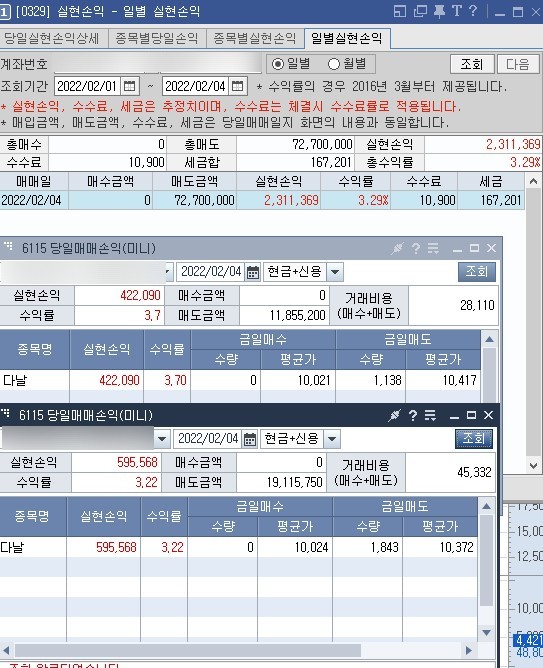Click the pin icon in the top title bar
Image resolution: width=543 pixels, height=668 pixels.
(439, 11)
